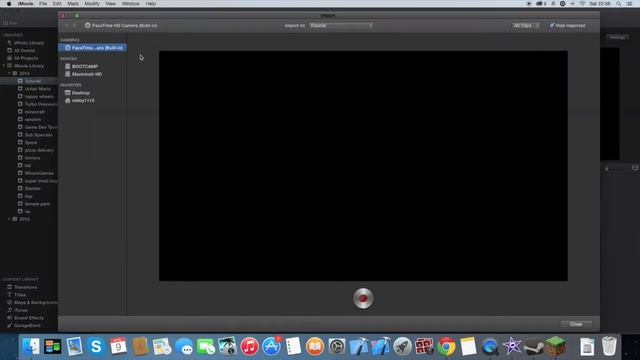Open System Preferences from the Dock
The image size is (640, 360).
(337, 347)
